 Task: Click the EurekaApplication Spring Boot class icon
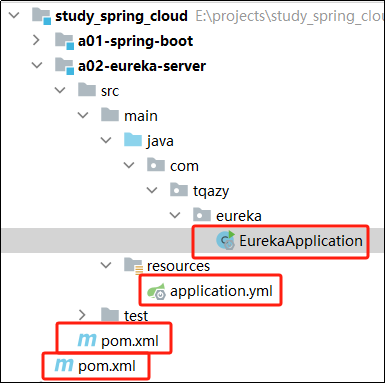[x=226, y=240]
